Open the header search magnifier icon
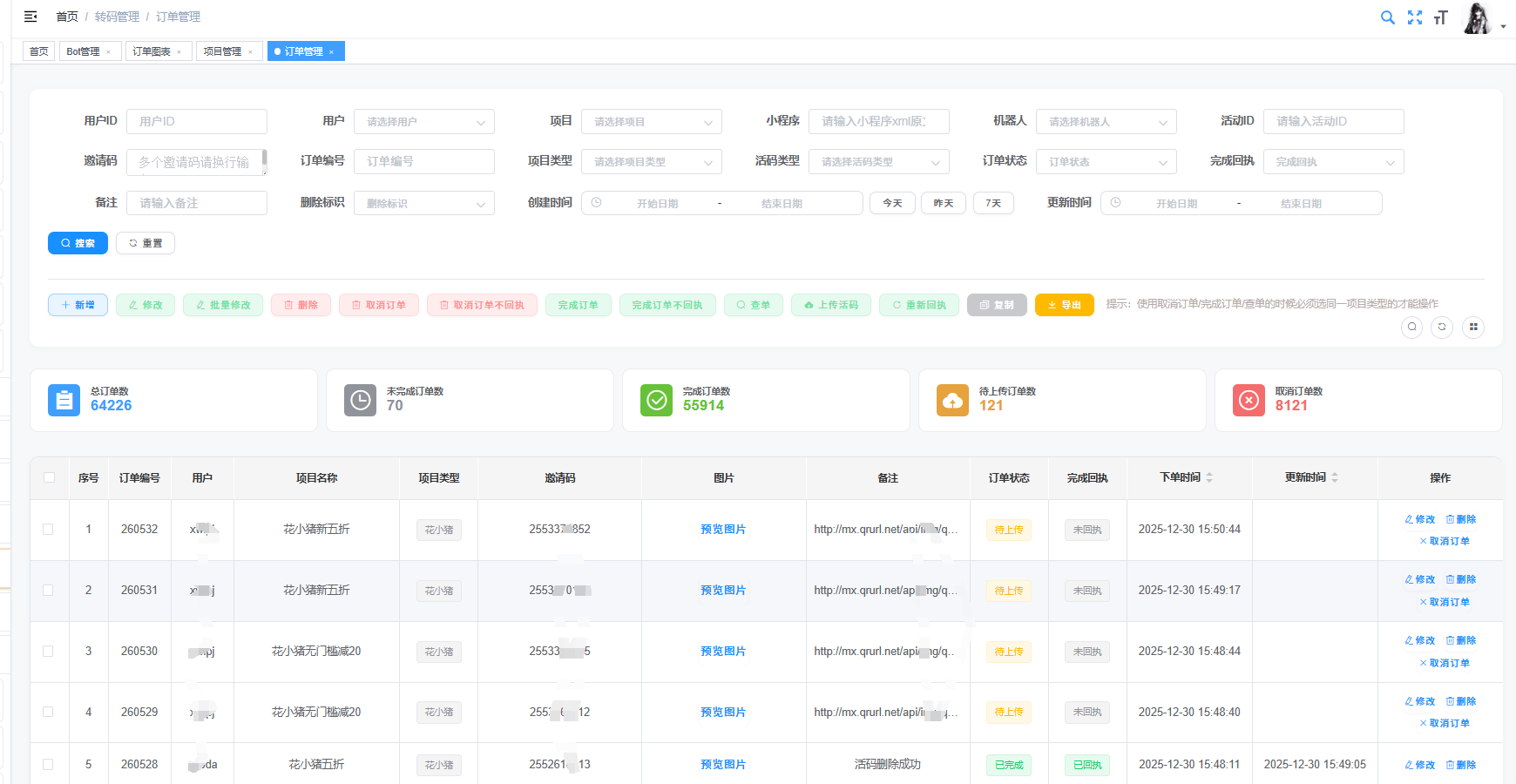 [1388, 17]
